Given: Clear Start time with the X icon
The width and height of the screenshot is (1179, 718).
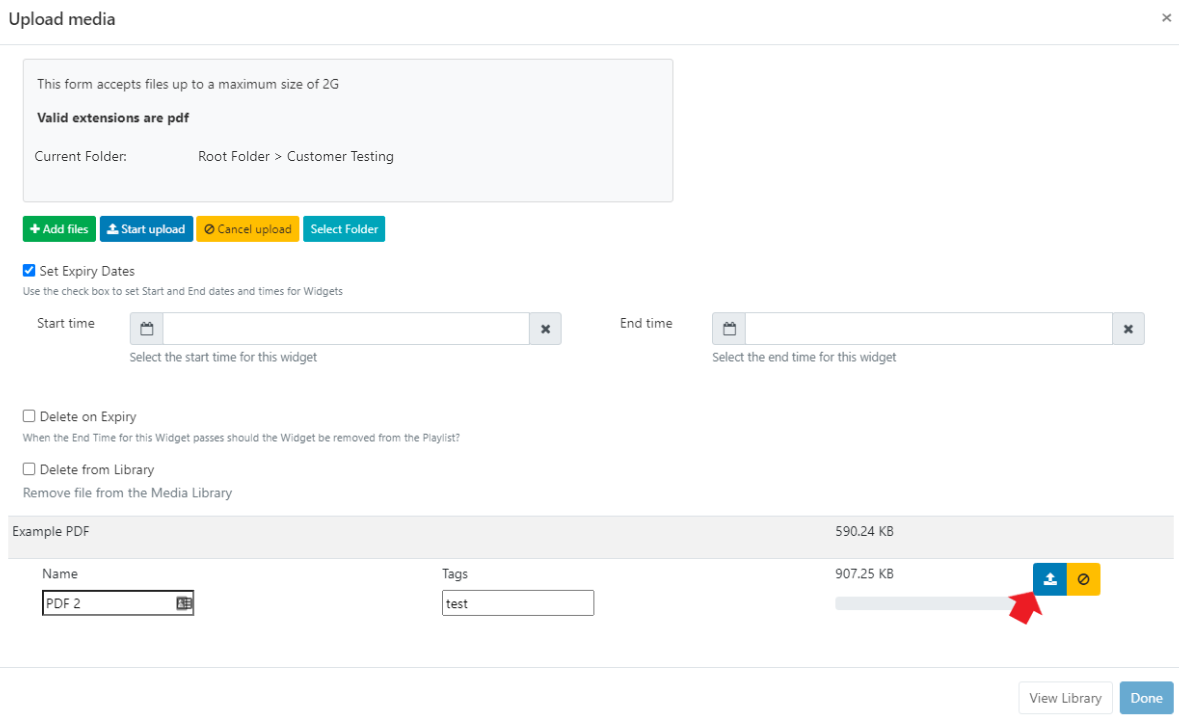Looking at the screenshot, I should coord(545,329).
